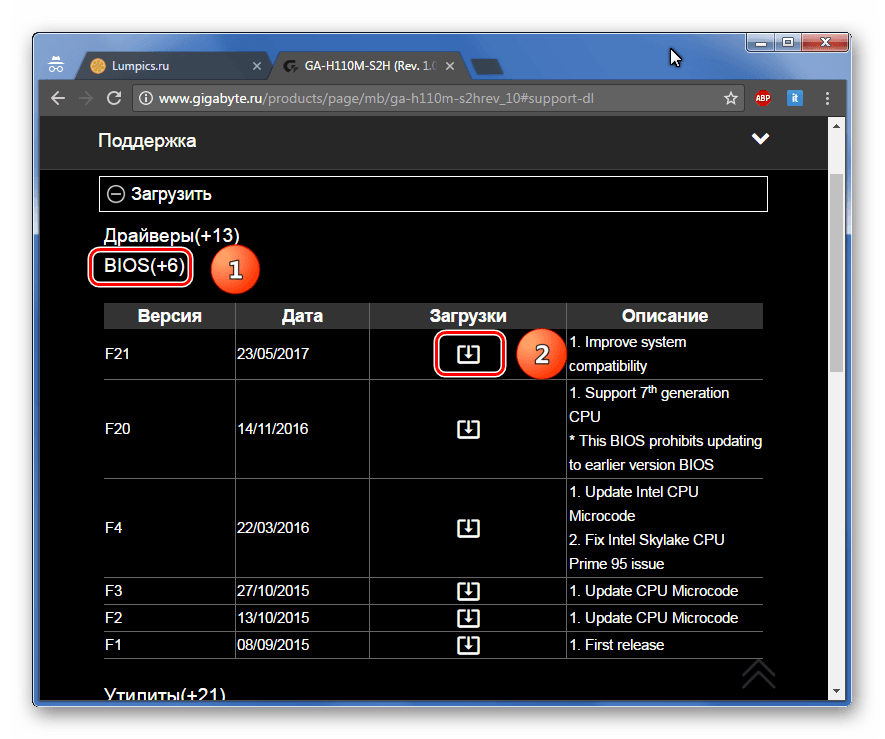This screenshot has width=885, height=739.
Task: Click the vertical page scrollbar
Action: click(x=836, y=270)
